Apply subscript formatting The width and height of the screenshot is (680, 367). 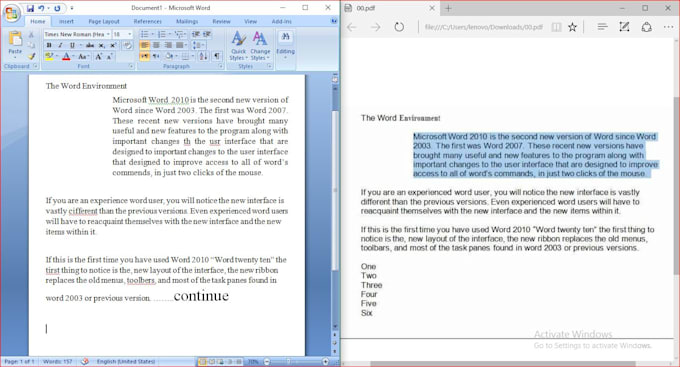tap(101, 45)
